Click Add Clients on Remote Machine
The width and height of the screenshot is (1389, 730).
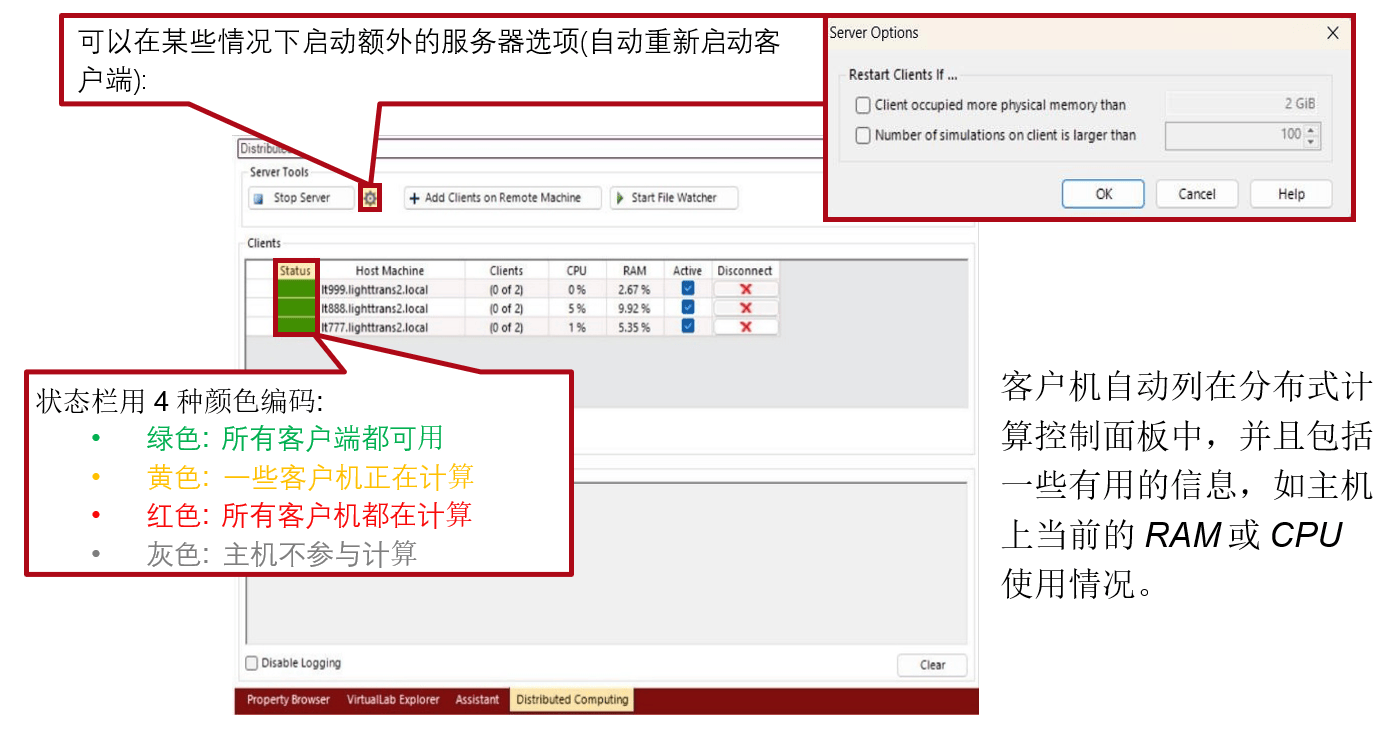[502, 198]
